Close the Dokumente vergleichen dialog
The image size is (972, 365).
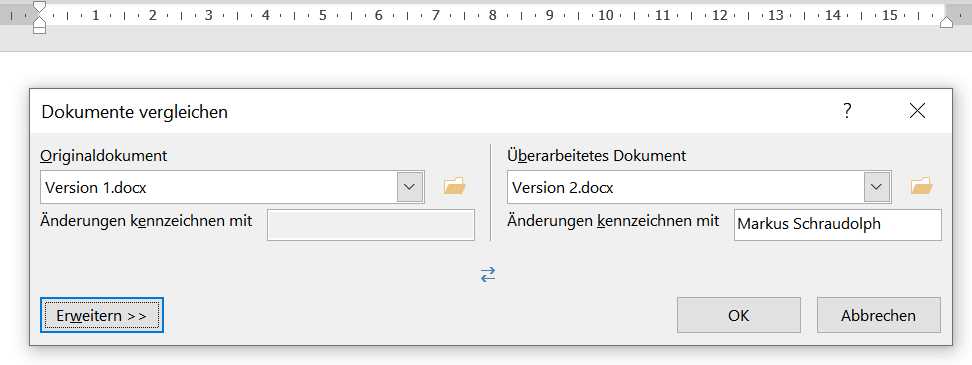917,112
